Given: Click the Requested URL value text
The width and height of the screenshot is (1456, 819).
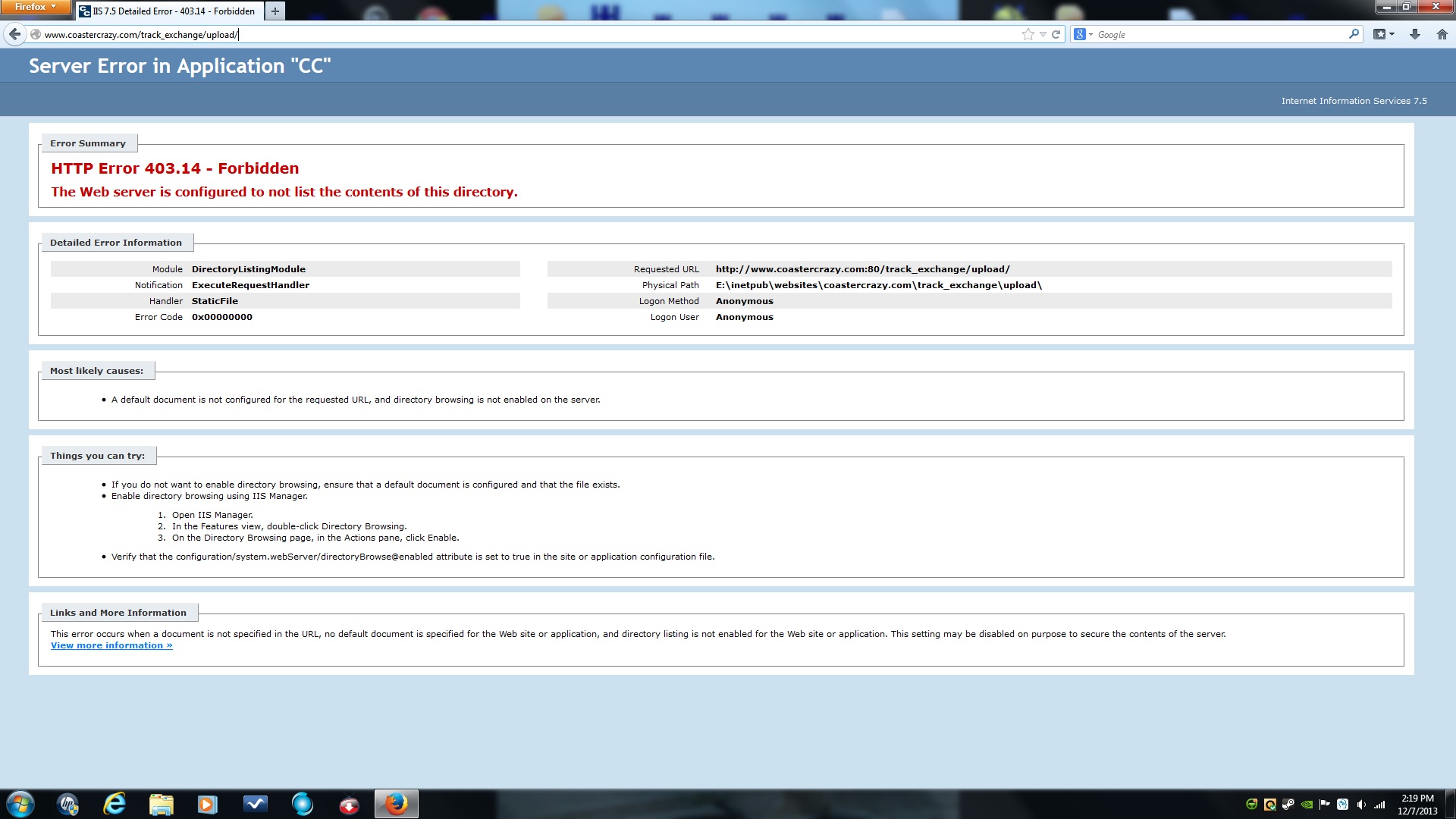Looking at the screenshot, I should pos(862,269).
